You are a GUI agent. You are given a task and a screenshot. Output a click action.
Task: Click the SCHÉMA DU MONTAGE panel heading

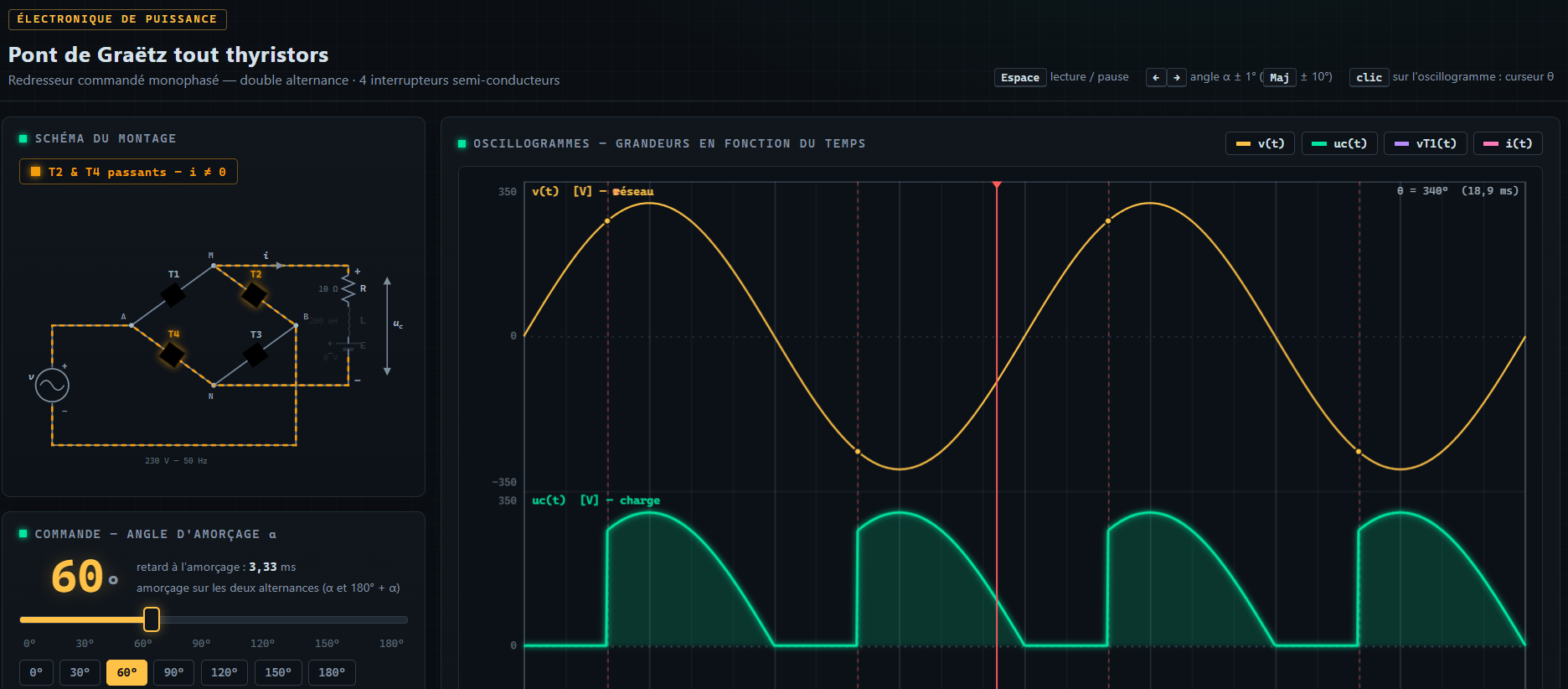pyautogui.click(x=106, y=138)
